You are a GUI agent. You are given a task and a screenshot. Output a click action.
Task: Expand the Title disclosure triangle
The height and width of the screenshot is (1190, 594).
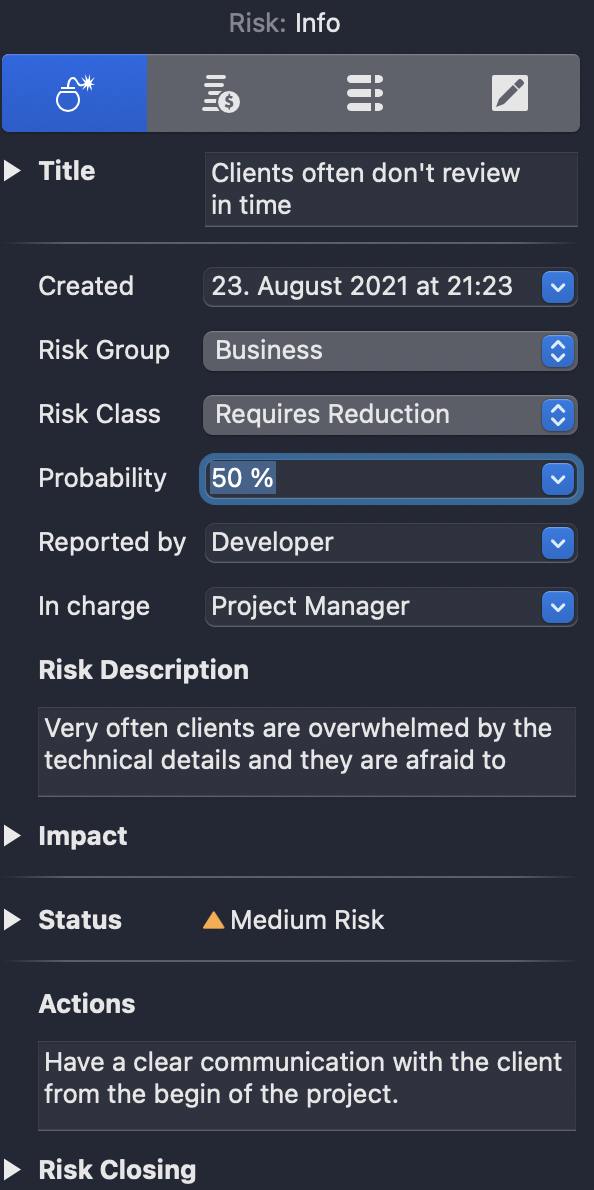13,170
